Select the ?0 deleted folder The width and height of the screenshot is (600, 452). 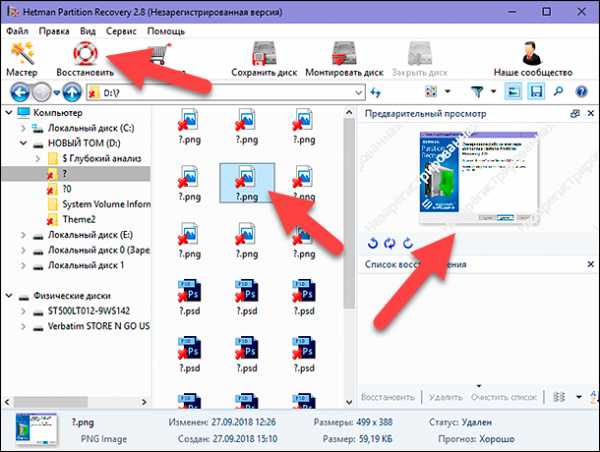tap(59, 189)
